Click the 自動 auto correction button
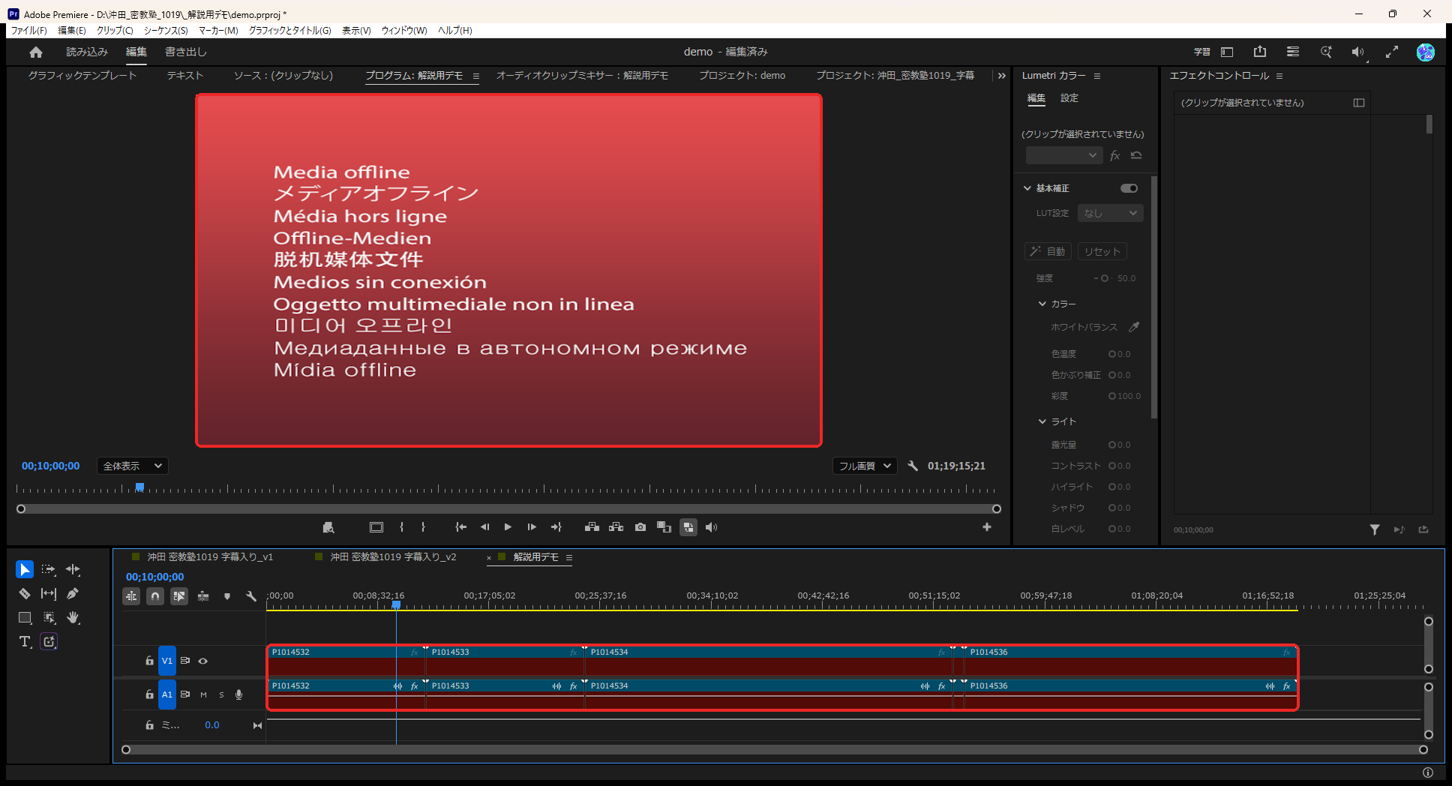This screenshot has width=1452, height=786. [x=1048, y=251]
